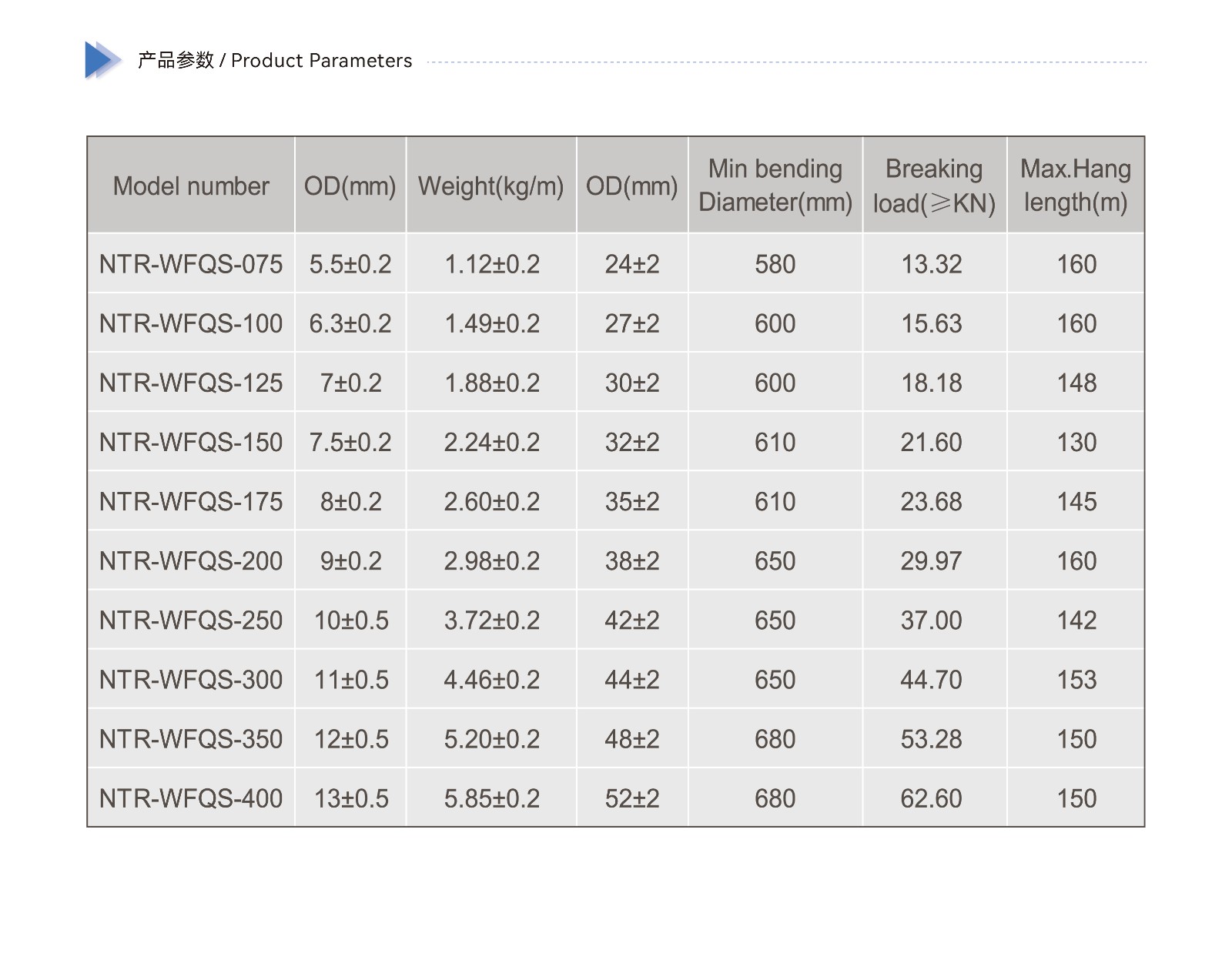Click breaking load value 15.63
This screenshot has height=960, width=1232.
pyautogui.click(x=932, y=323)
